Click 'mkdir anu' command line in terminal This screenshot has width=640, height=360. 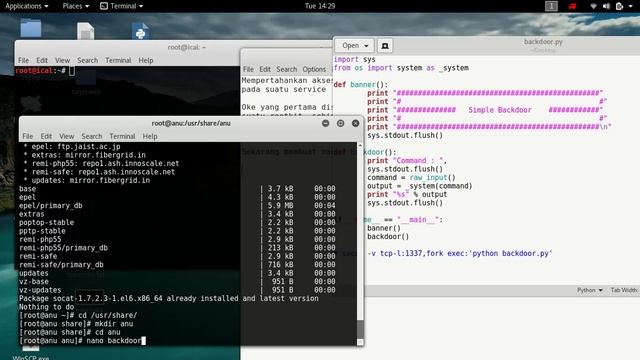click(x=76, y=324)
